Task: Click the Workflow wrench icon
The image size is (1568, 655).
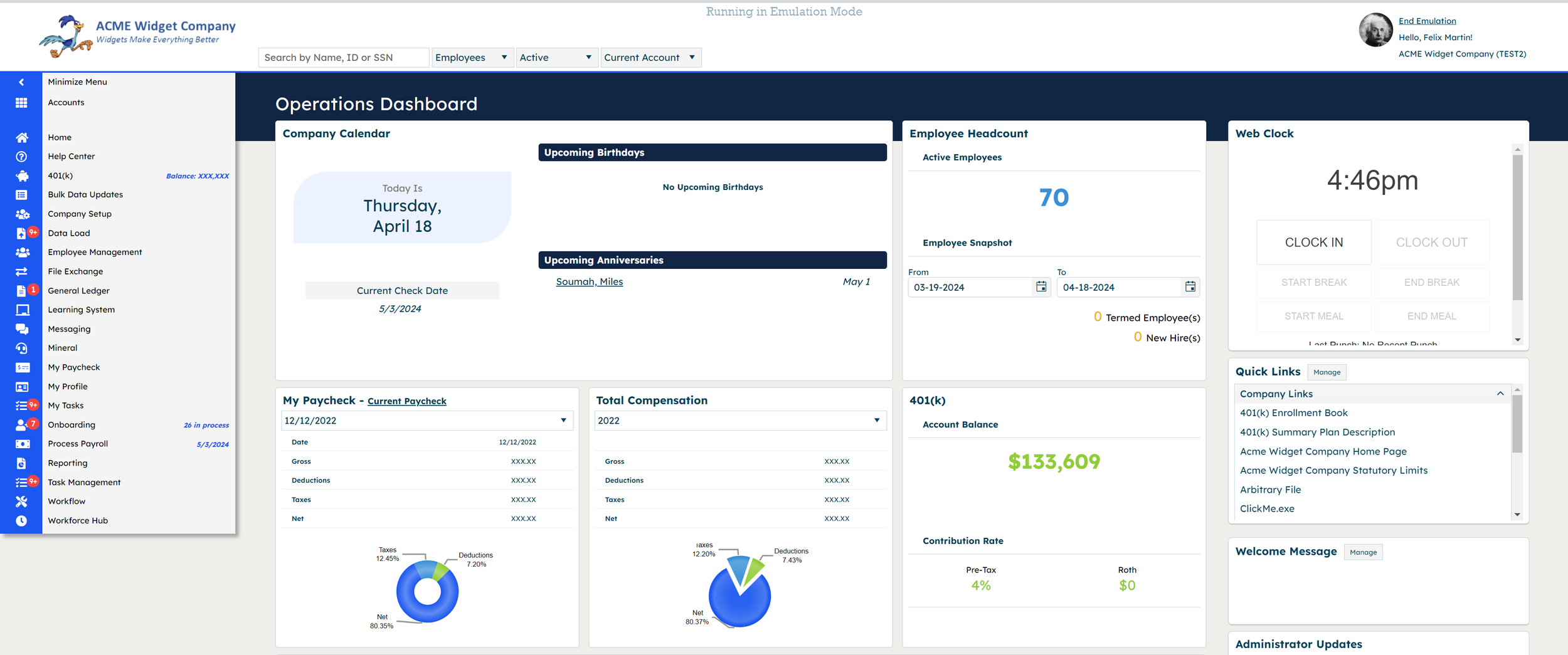Action: pos(22,501)
